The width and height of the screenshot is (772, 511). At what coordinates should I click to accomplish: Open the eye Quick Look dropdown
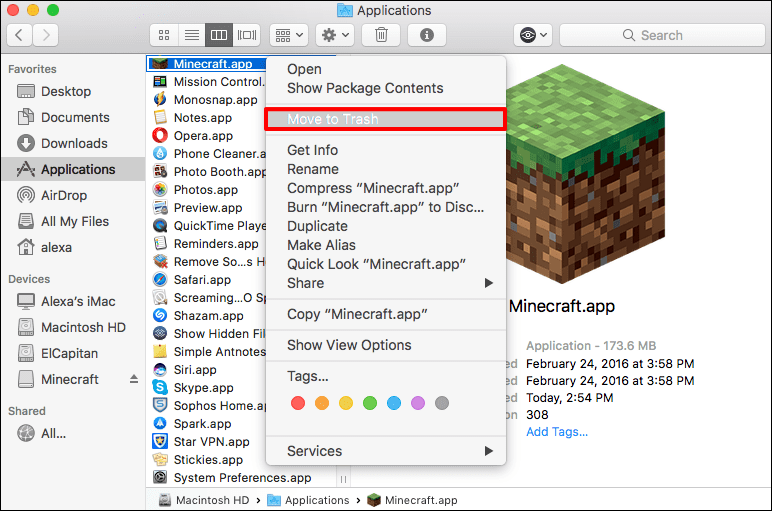point(533,35)
